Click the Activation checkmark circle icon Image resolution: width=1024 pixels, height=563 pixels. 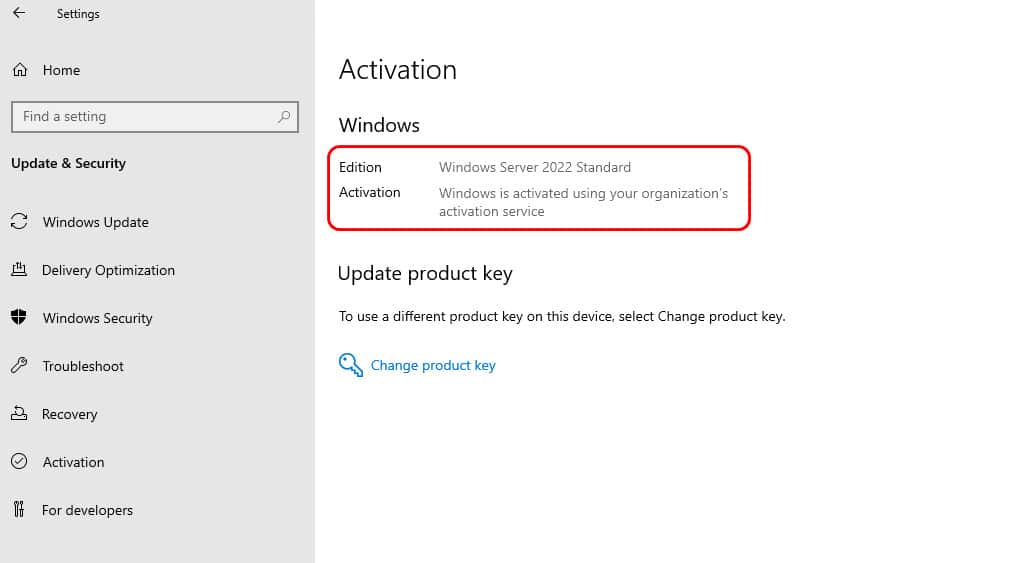19,461
